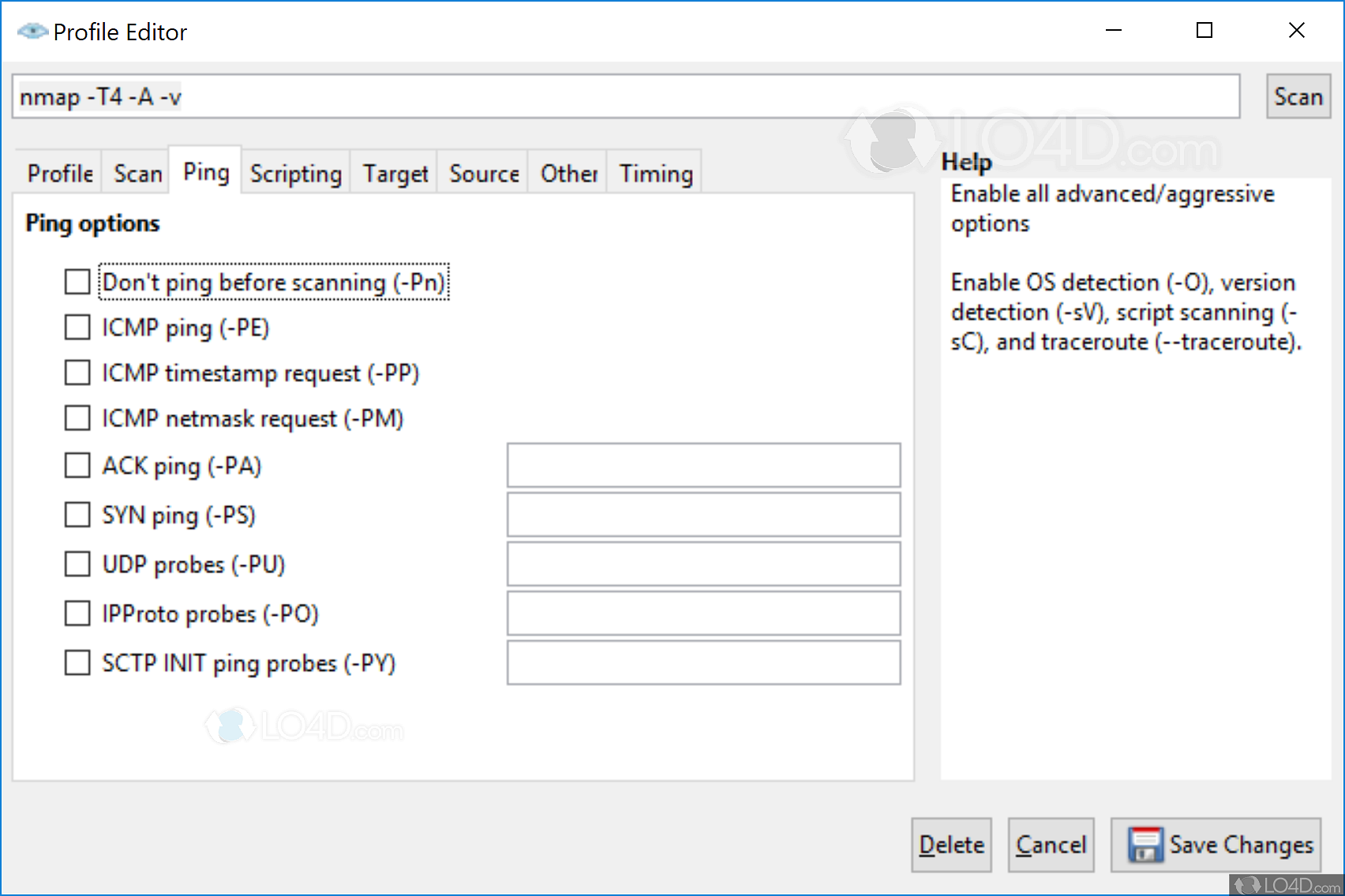Image resolution: width=1345 pixels, height=896 pixels.
Task: Check IPProto probes (-PO)
Action: tap(77, 613)
